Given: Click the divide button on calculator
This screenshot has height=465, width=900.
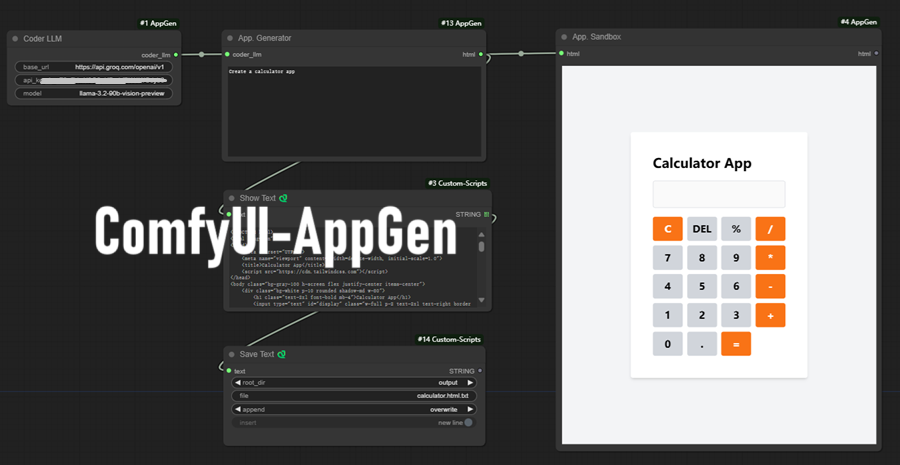Looking at the screenshot, I should [x=770, y=228].
